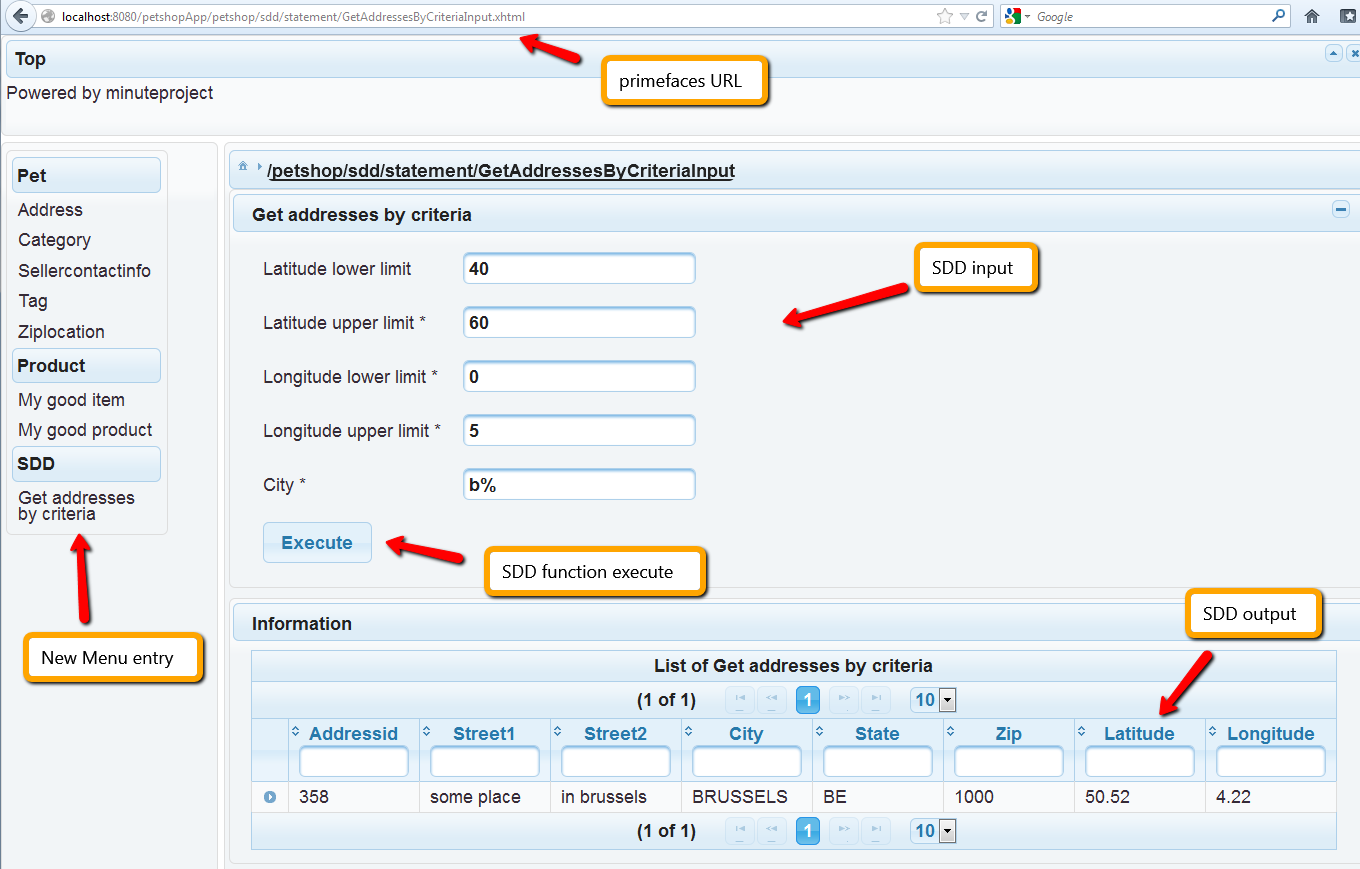Viewport: 1360px width, 869px height.
Task: Follow the GetAddressesByCriteriaInput breadcrumb link
Action: (x=500, y=170)
